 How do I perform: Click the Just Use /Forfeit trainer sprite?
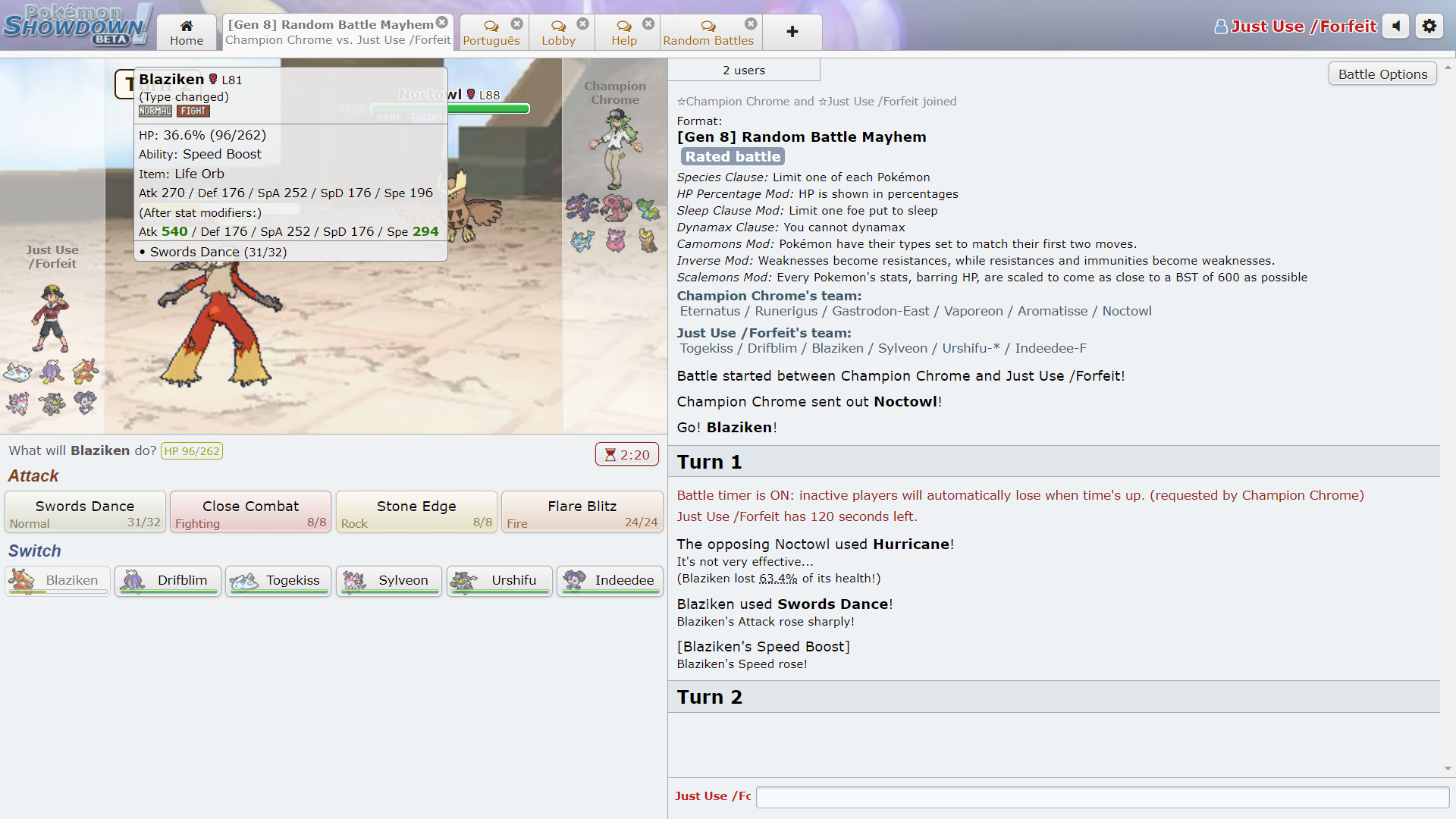51,318
